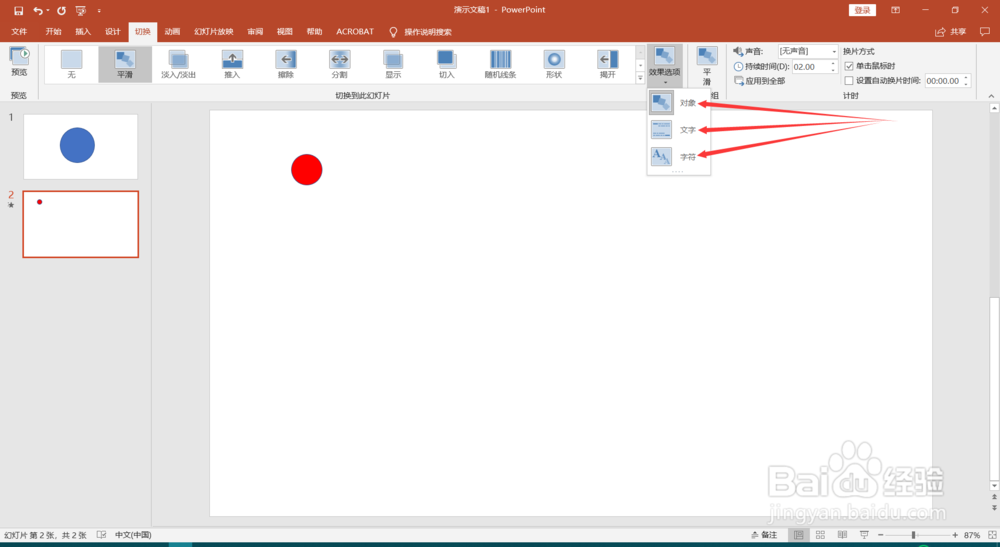1000x547 pixels.
Task: Open the 文件 menu
Action: (x=19, y=31)
